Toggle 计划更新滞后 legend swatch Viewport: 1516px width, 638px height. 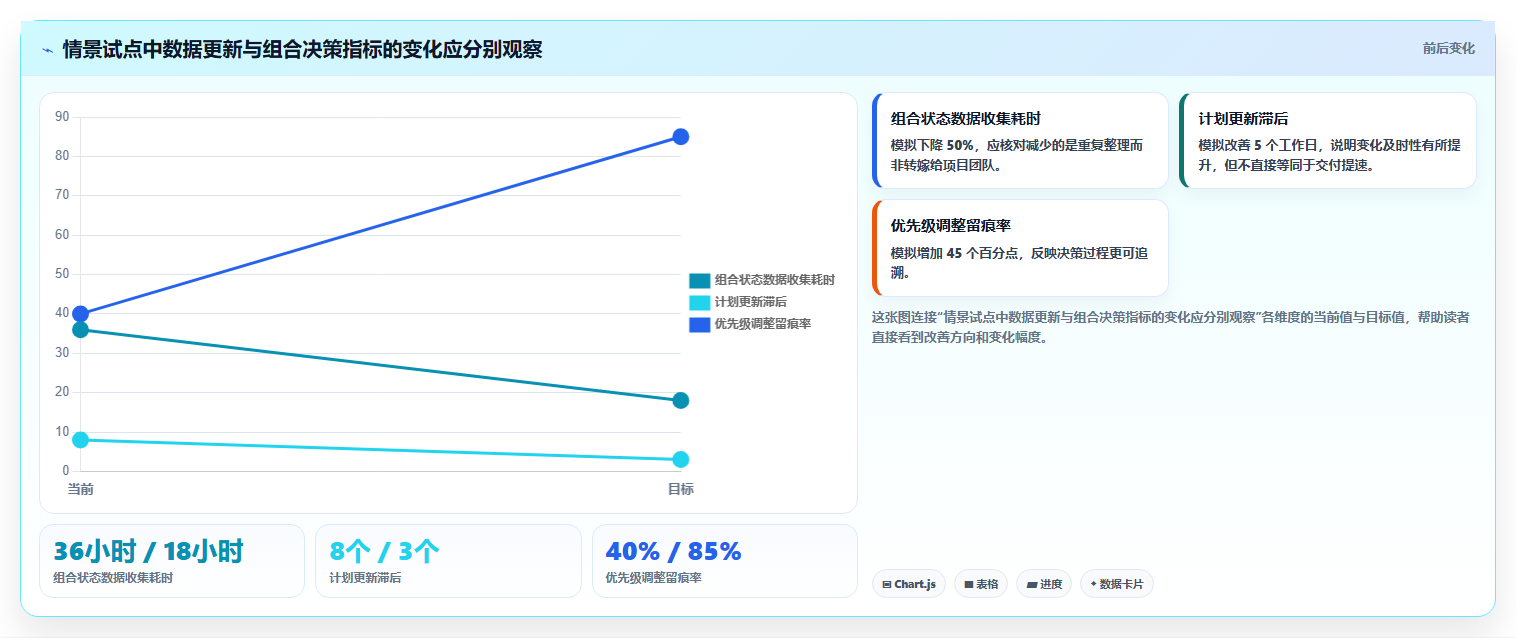tap(699, 302)
